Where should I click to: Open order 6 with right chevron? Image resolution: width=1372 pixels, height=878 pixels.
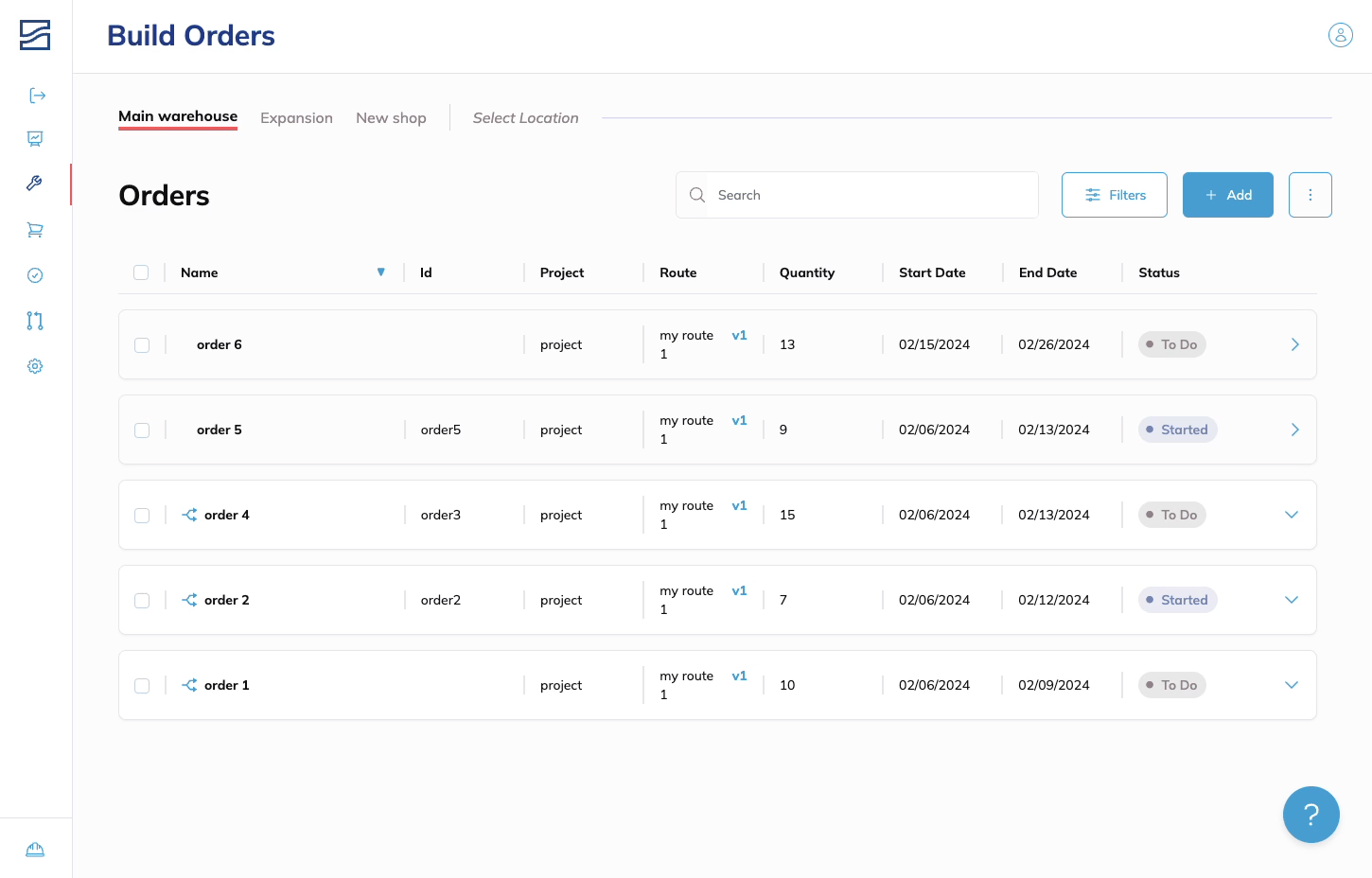click(x=1294, y=344)
